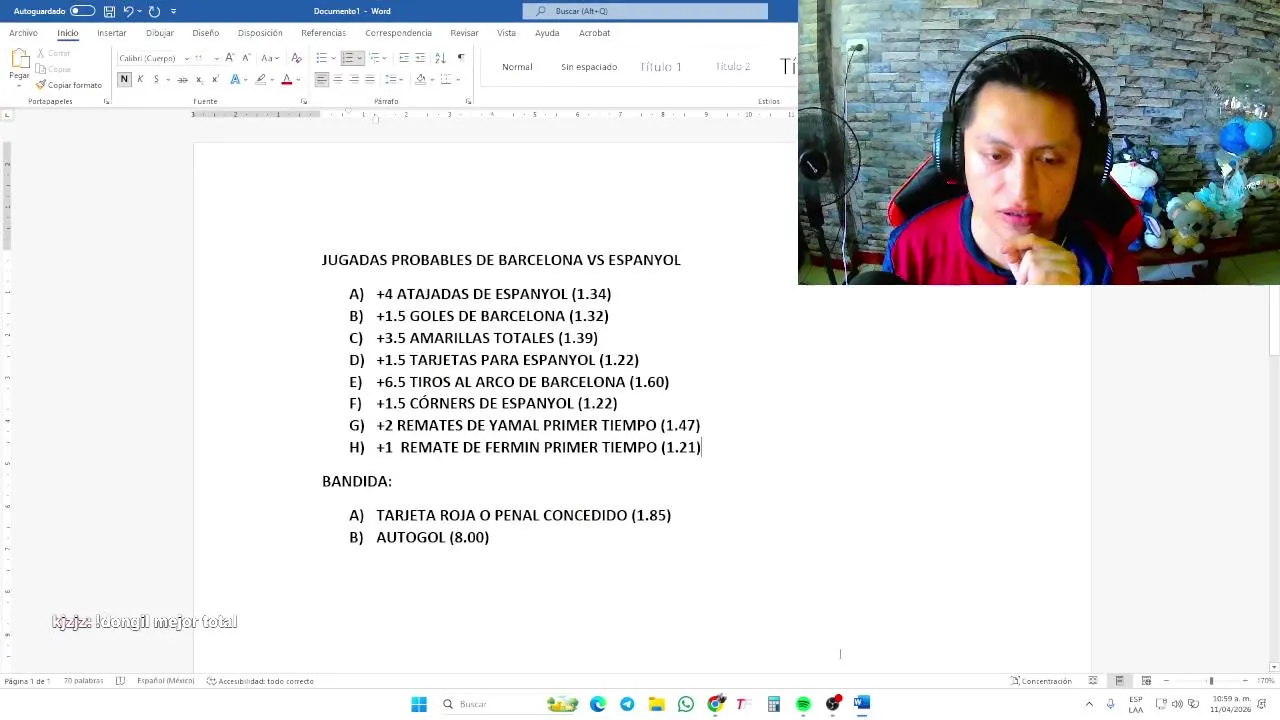Apply the red font color
The image size is (1280, 720).
coord(286,79)
